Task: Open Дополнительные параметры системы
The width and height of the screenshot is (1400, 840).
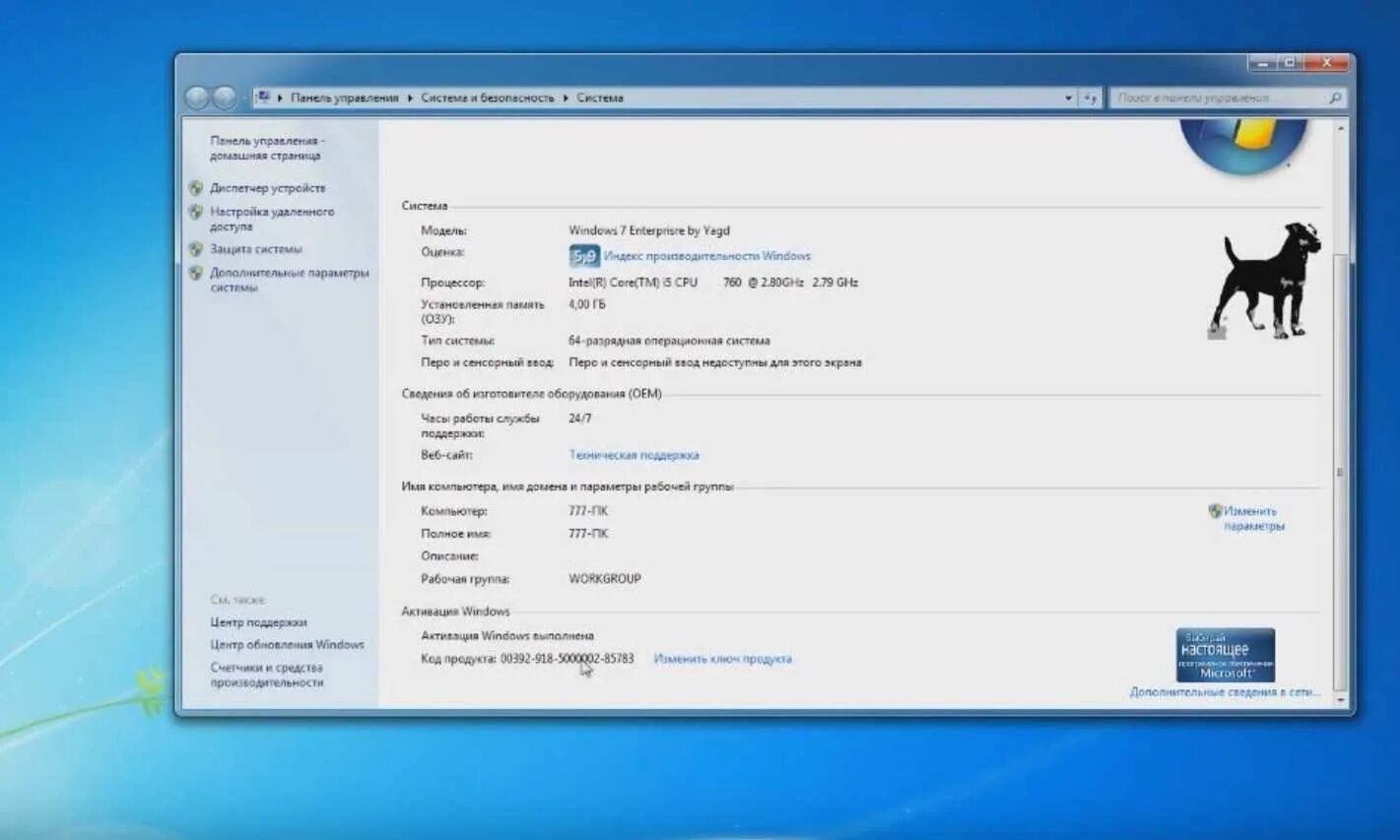Action: click(x=289, y=280)
